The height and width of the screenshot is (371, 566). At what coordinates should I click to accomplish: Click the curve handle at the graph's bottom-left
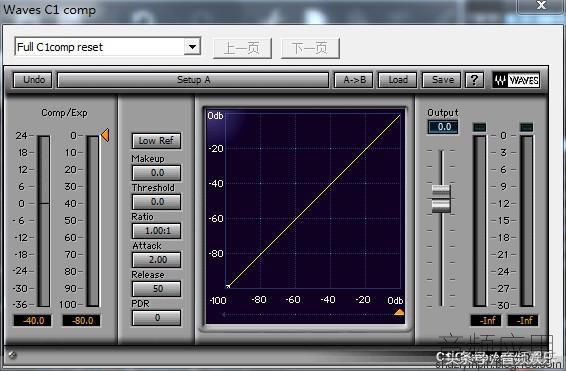(x=228, y=287)
